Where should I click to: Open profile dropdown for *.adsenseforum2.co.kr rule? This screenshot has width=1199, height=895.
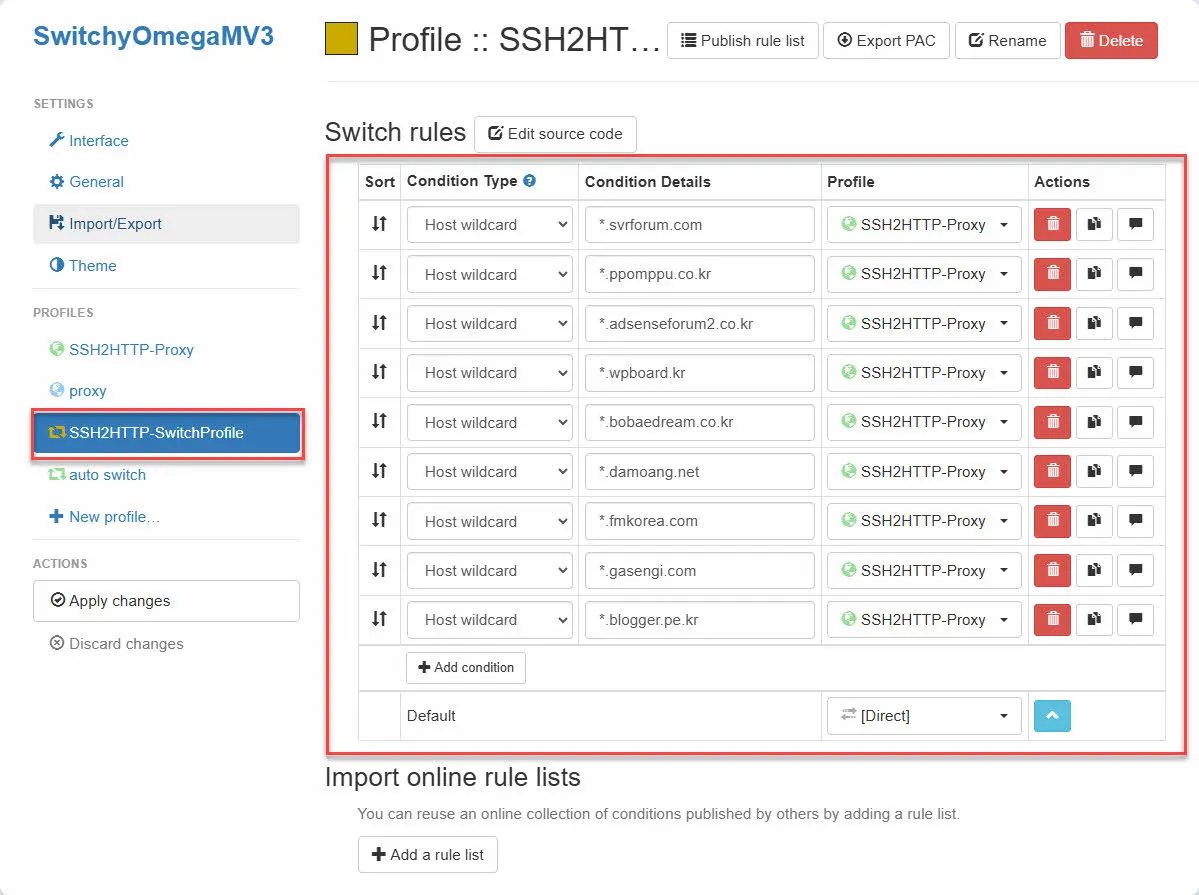point(924,323)
